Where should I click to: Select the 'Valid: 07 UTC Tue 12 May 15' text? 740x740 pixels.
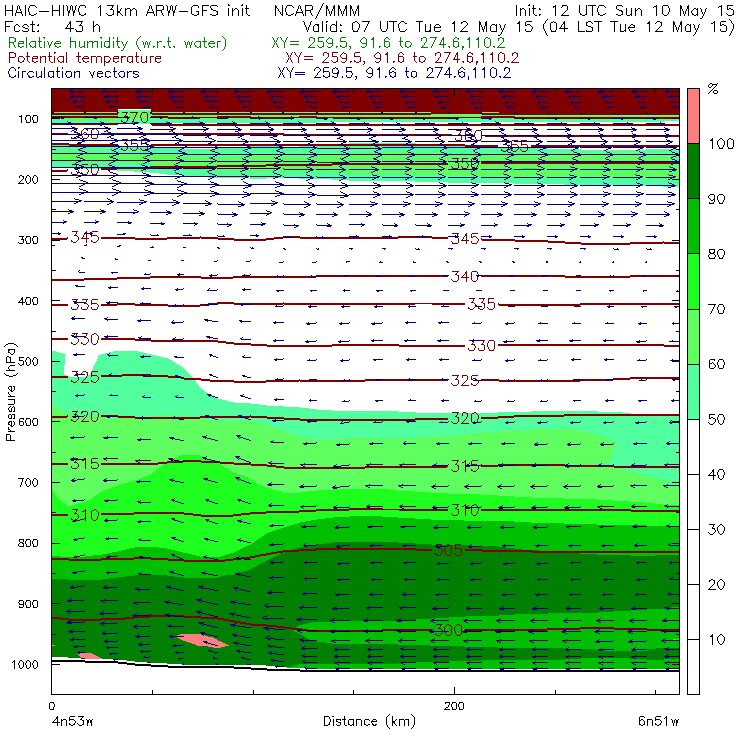[x=420, y=27]
